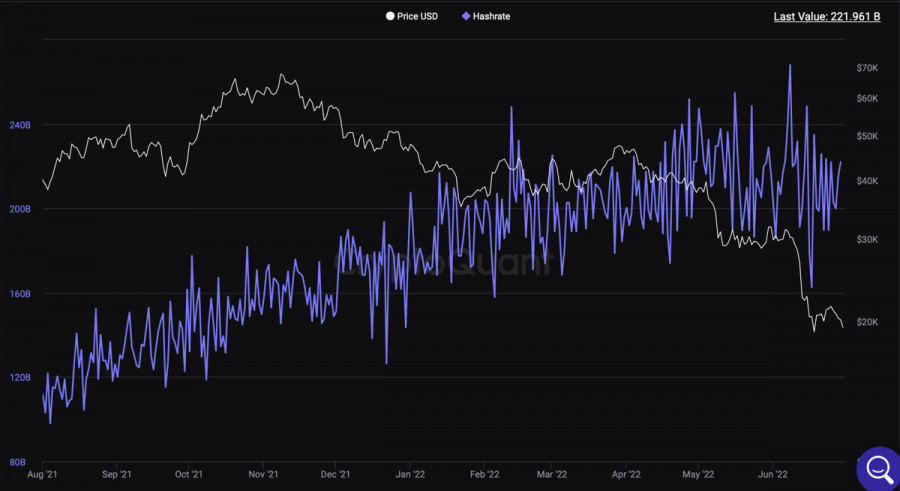The height and width of the screenshot is (491, 900).
Task: Select the Mar '22 date label
Action: 551,475
